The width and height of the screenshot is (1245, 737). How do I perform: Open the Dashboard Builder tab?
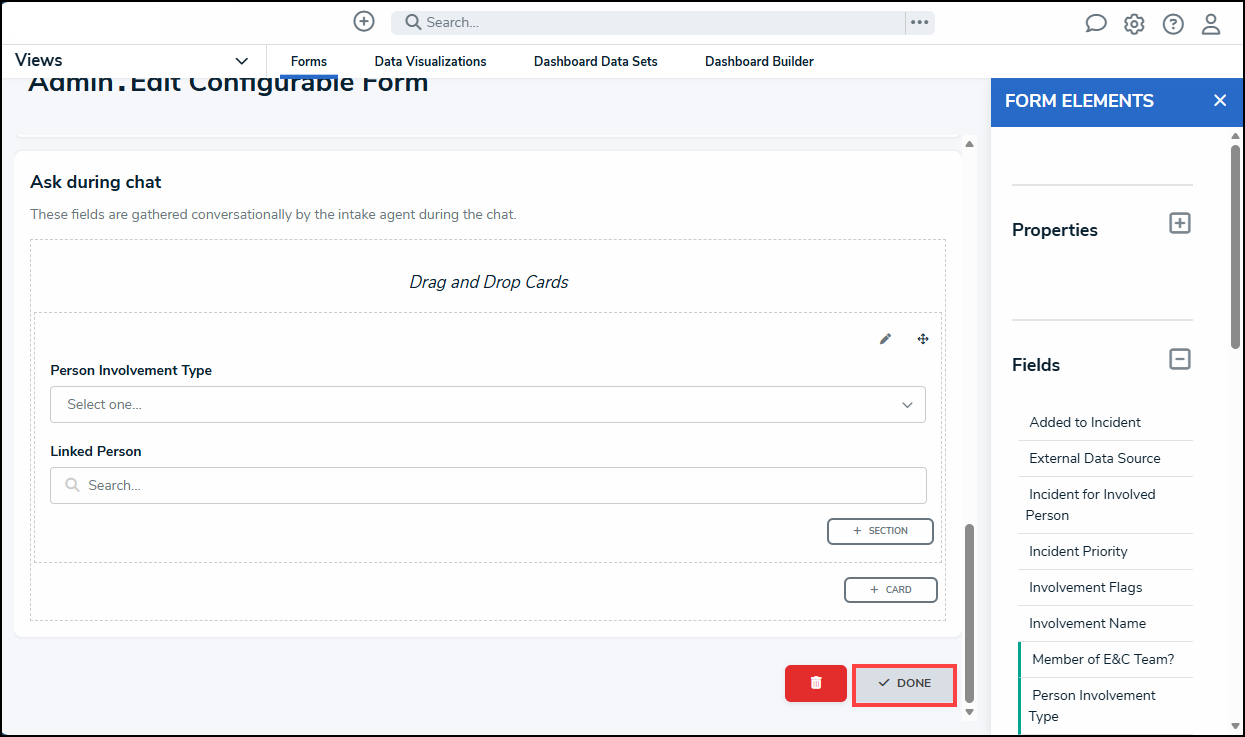759,62
